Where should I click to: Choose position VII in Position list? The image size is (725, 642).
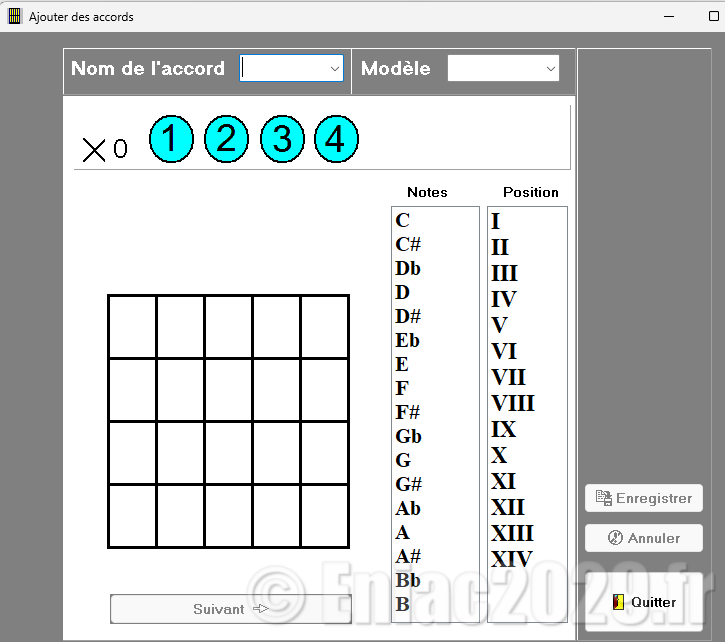[x=508, y=377]
